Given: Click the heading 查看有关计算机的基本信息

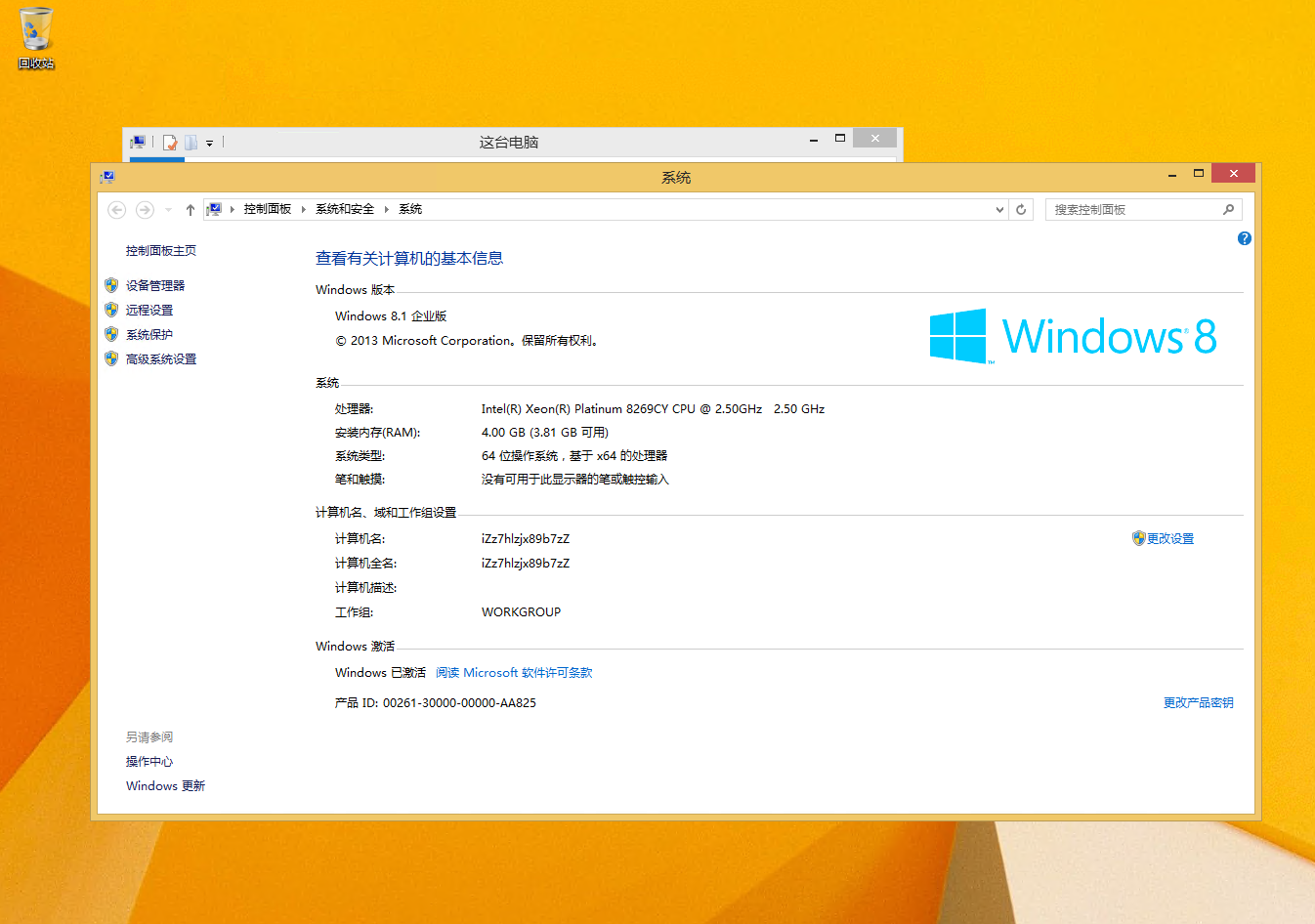Looking at the screenshot, I should (x=409, y=258).
